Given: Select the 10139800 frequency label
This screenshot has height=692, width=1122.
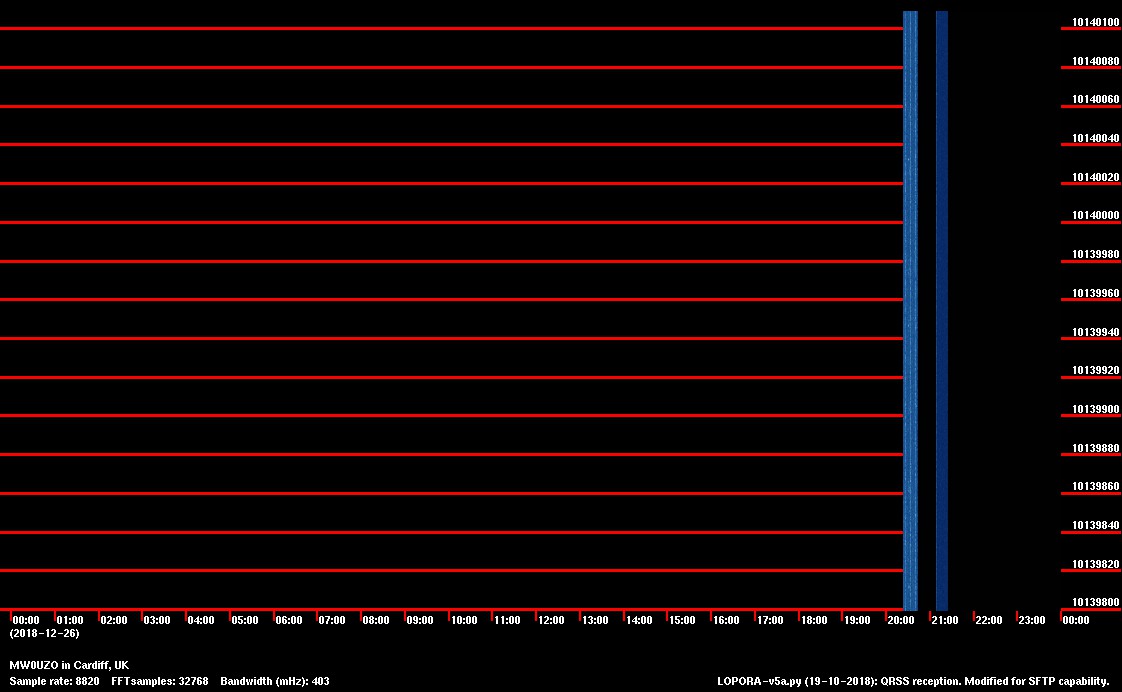Looking at the screenshot, I should click(x=1095, y=602).
